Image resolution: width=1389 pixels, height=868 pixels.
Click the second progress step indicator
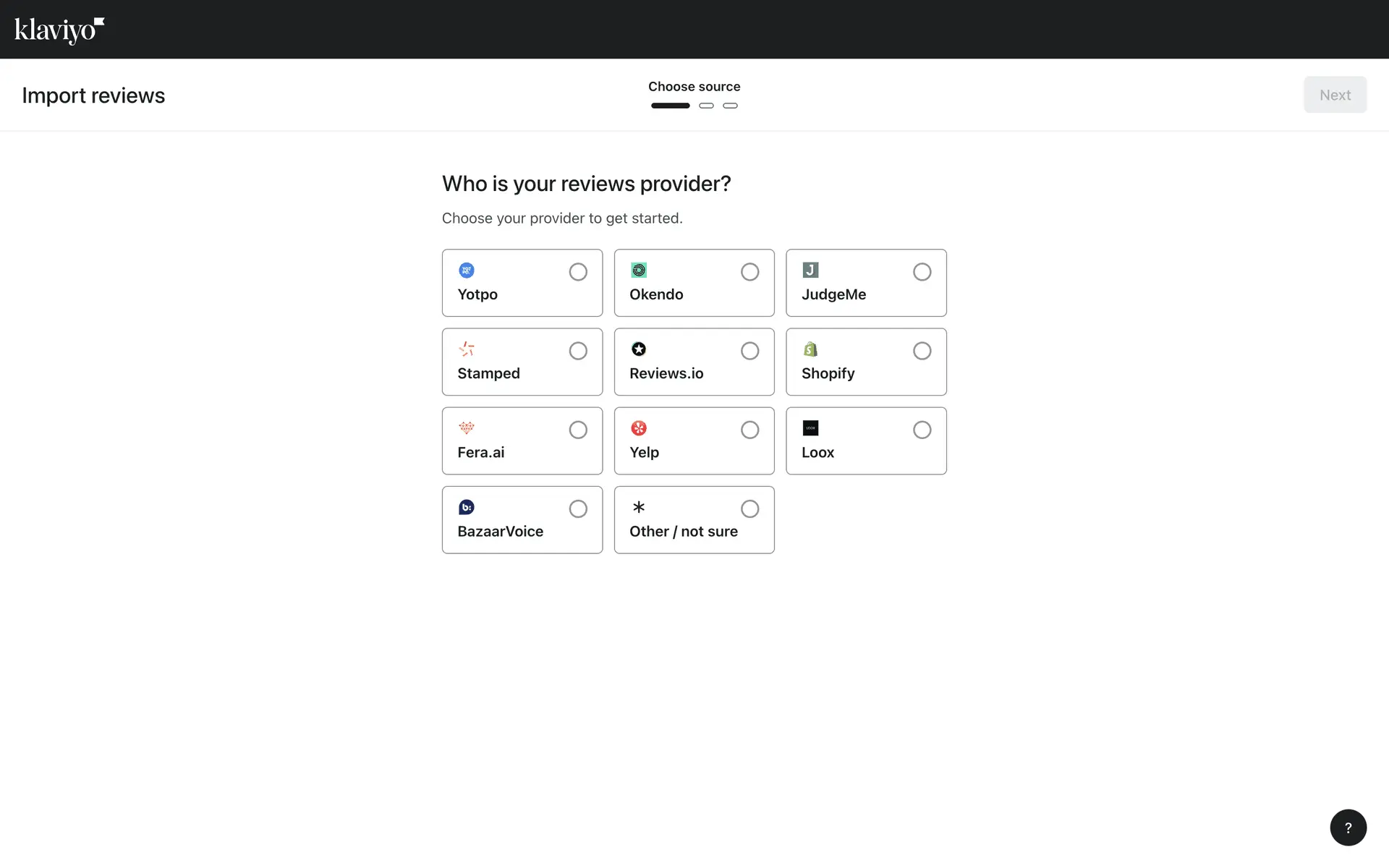point(706,106)
